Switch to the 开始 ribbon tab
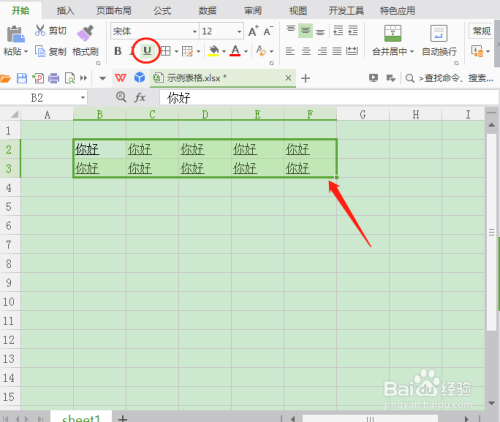Viewport: 500px width, 422px height. point(20,11)
